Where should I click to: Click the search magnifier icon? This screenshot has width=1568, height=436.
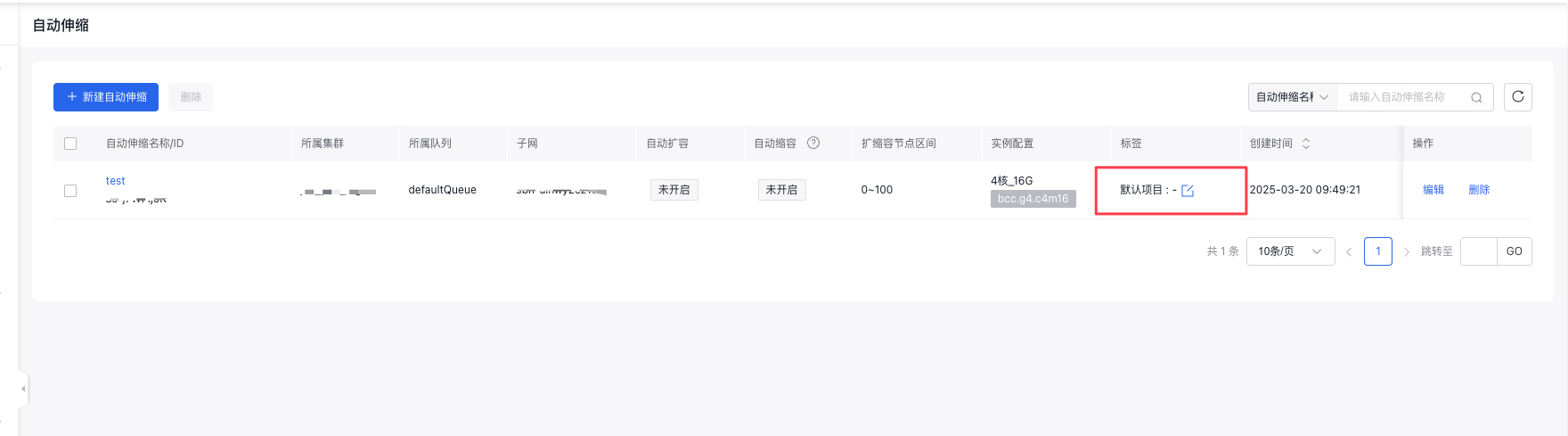coord(1476,97)
